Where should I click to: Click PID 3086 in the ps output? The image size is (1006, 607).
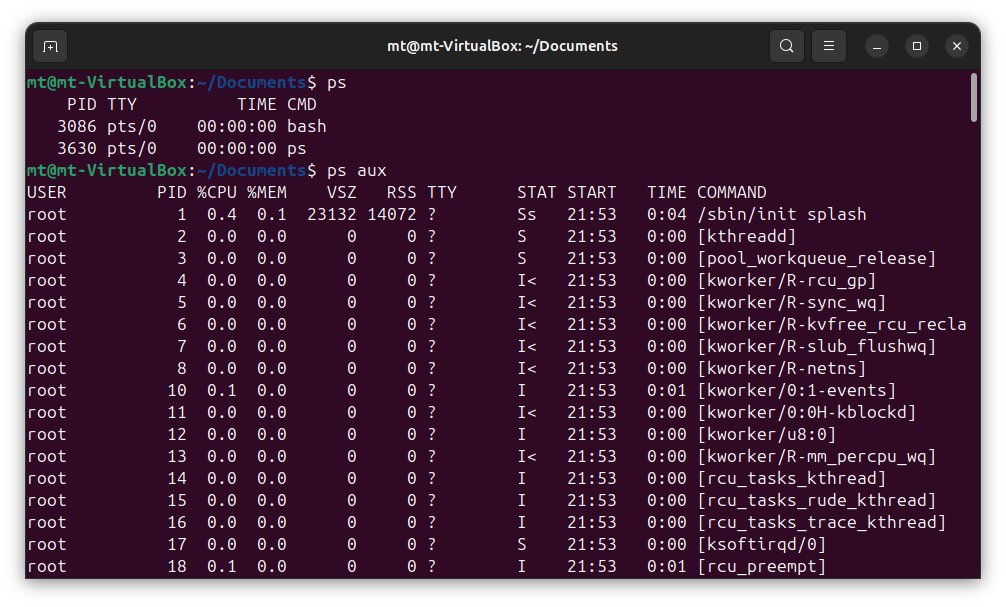[x=77, y=126]
